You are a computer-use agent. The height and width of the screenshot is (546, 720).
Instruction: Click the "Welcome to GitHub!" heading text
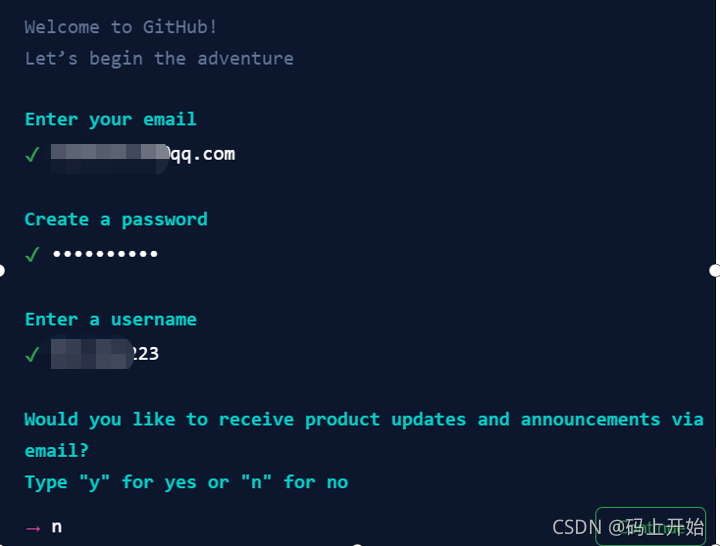[x=121, y=27]
